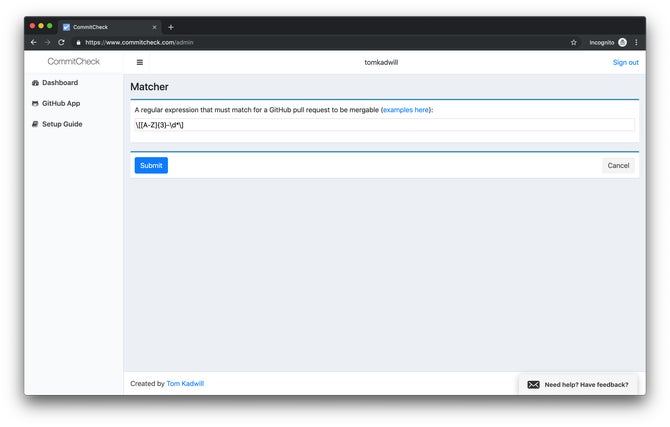Go back with browser back arrow
Viewport: 670px width, 427px height.
[34, 42]
